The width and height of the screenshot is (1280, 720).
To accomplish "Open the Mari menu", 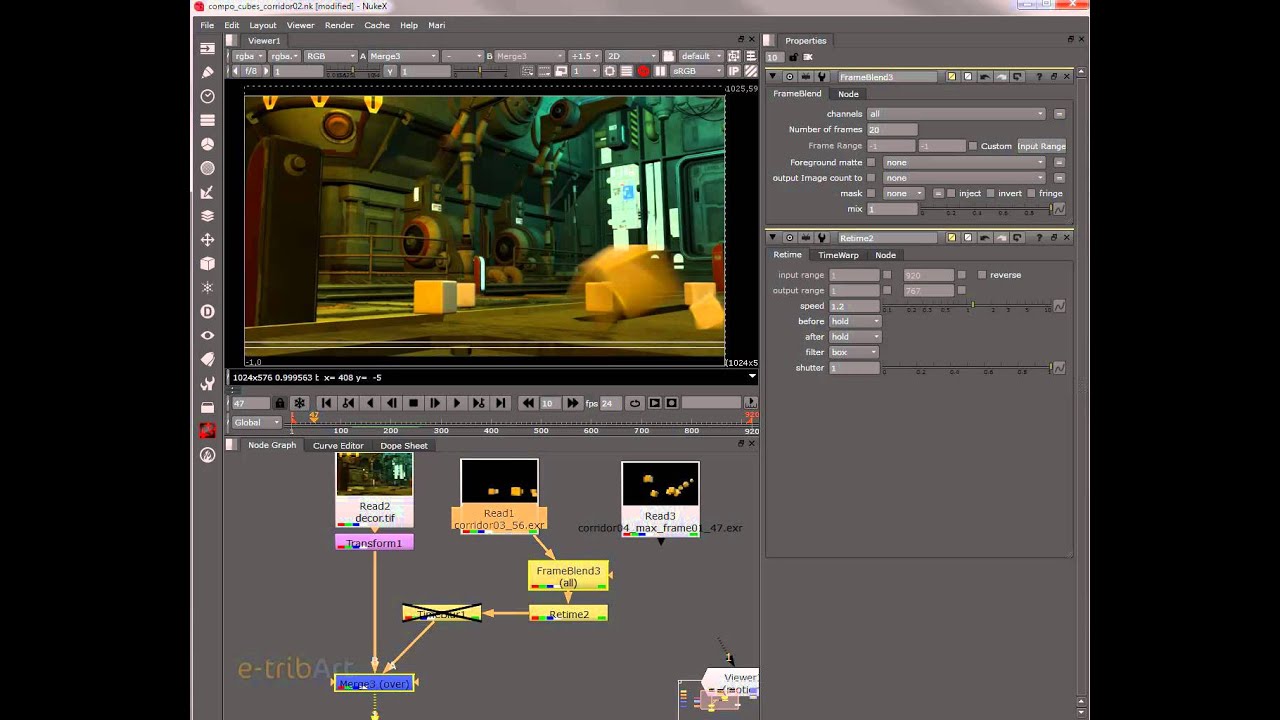I will click(437, 25).
